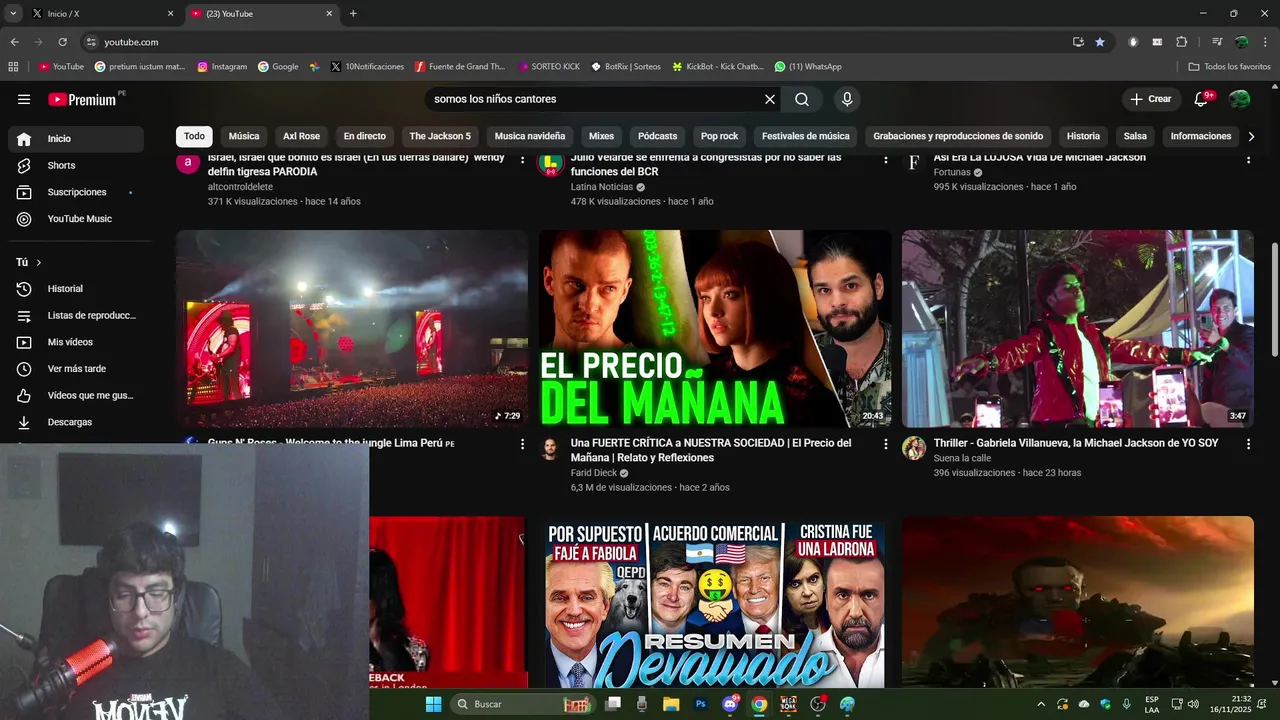Open Latina Noticias channel link
Image resolution: width=1280 pixels, height=720 pixels.
click(x=602, y=187)
